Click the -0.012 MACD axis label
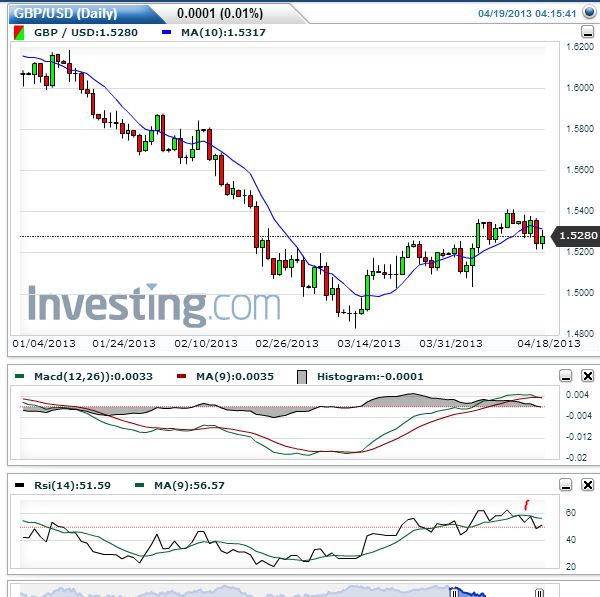The image size is (600, 597). 579,437
